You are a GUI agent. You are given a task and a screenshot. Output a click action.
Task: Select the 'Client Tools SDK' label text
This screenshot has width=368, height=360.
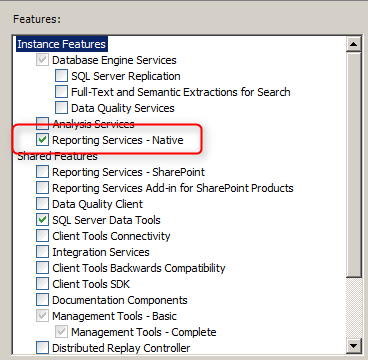(x=91, y=284)
